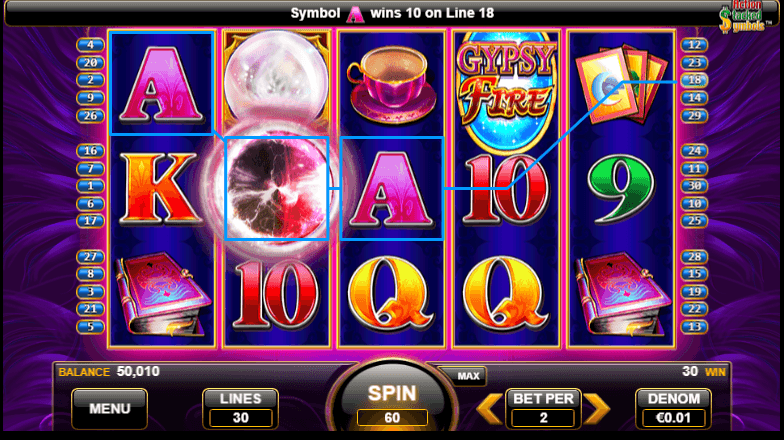Click the Gypsy Fire logo symbol
Screen dimensions: 784x440
tap(506, 91)
